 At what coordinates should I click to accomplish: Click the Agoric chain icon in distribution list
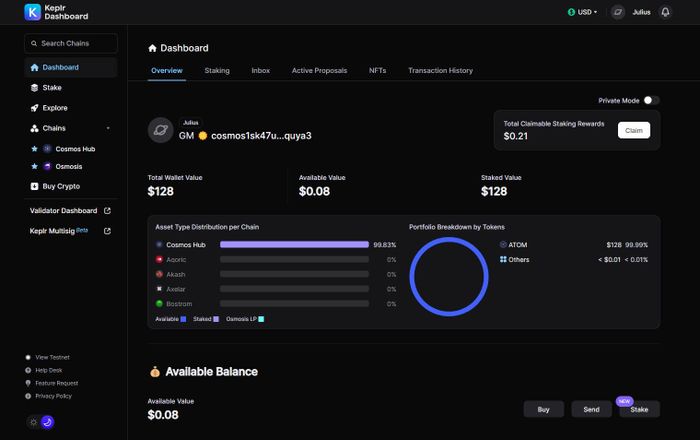pyautogui.click(x=159, y=259)
